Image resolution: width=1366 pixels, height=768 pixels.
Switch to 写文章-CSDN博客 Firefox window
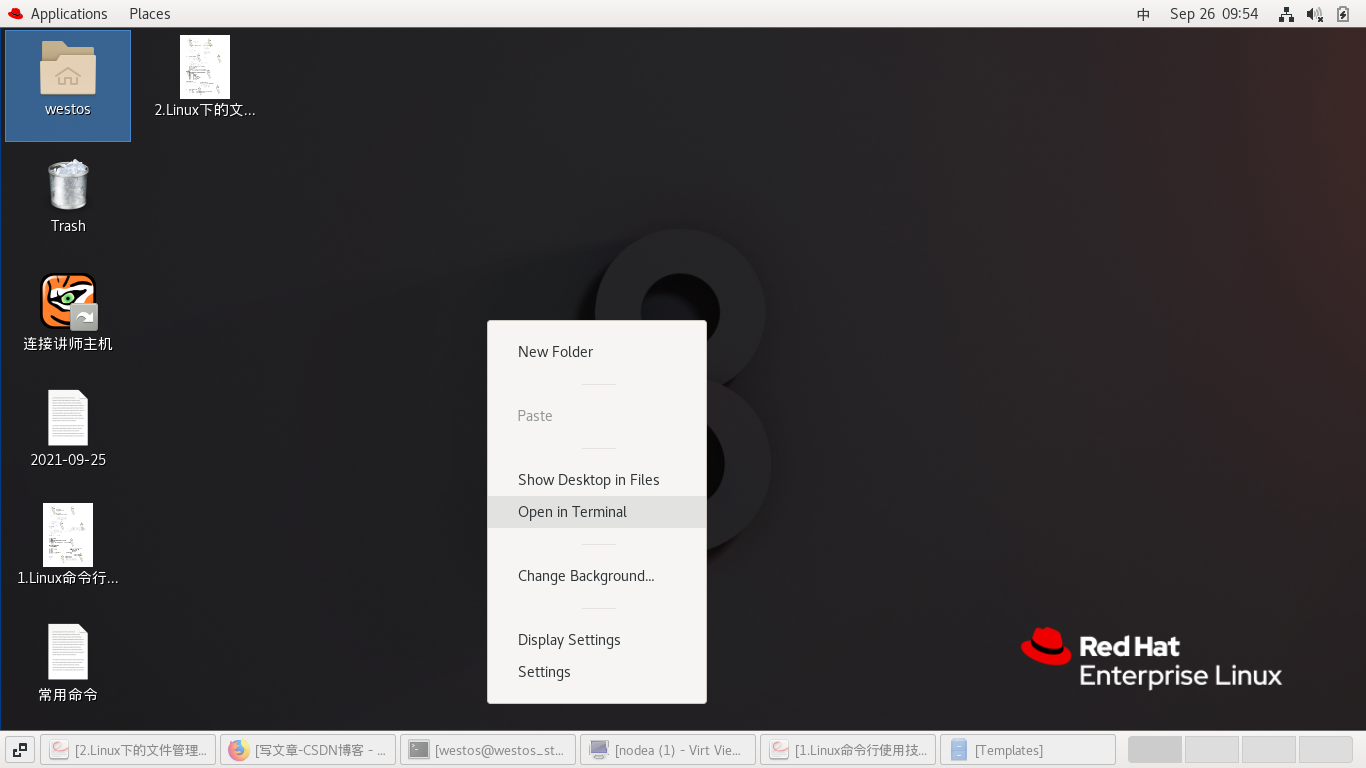tap(308, 750)
